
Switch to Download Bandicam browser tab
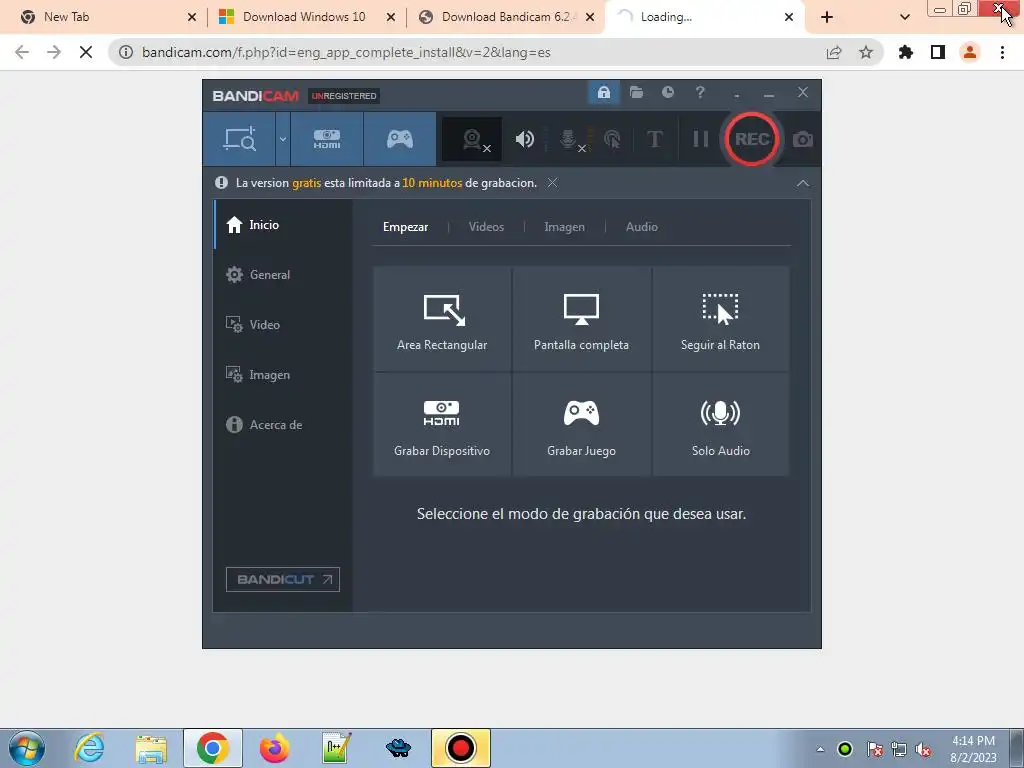505,17
